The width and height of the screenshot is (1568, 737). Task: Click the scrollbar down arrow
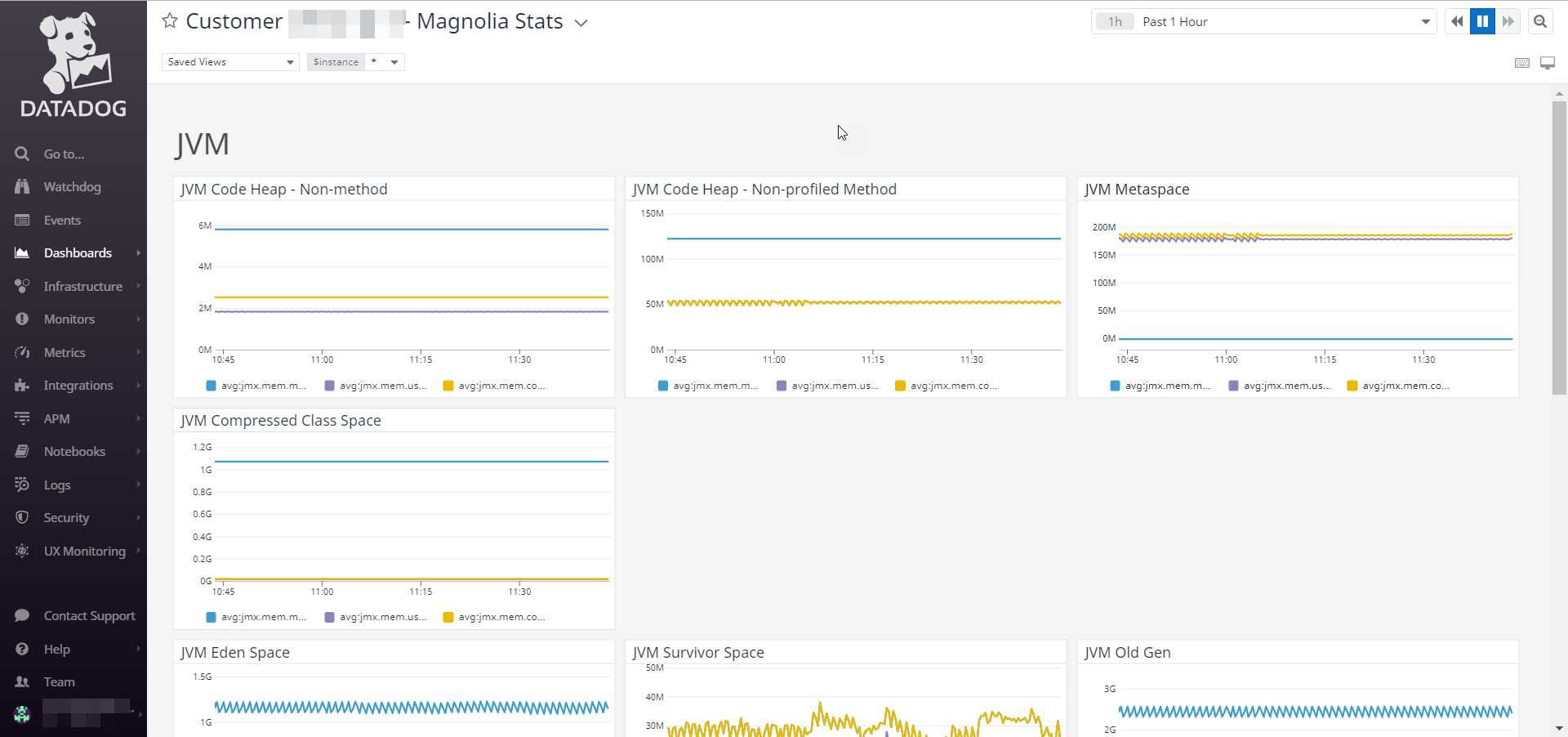[x=1559, y=729]
